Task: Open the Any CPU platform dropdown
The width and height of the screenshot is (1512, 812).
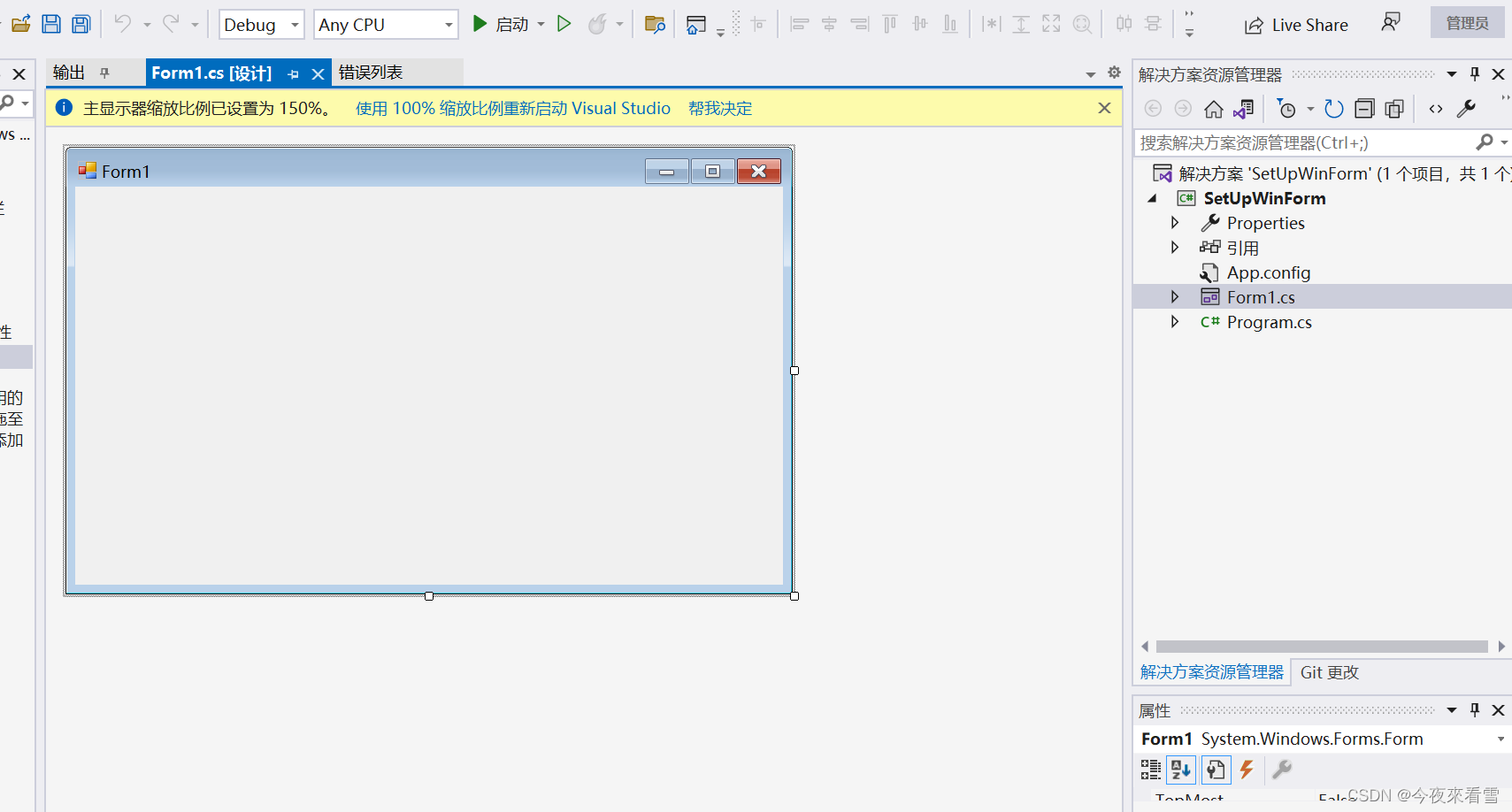Action: [386, 25]
